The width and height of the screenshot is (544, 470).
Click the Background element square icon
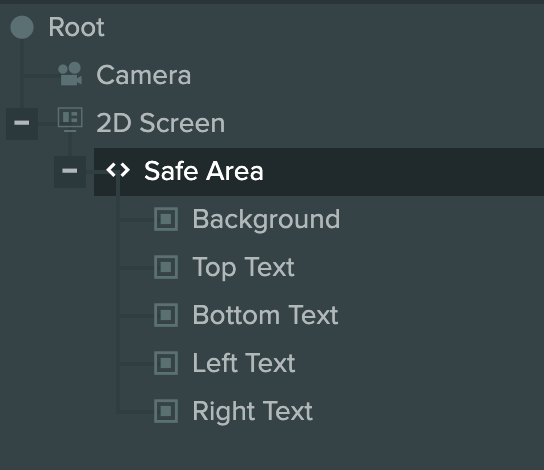coord(166,219)
